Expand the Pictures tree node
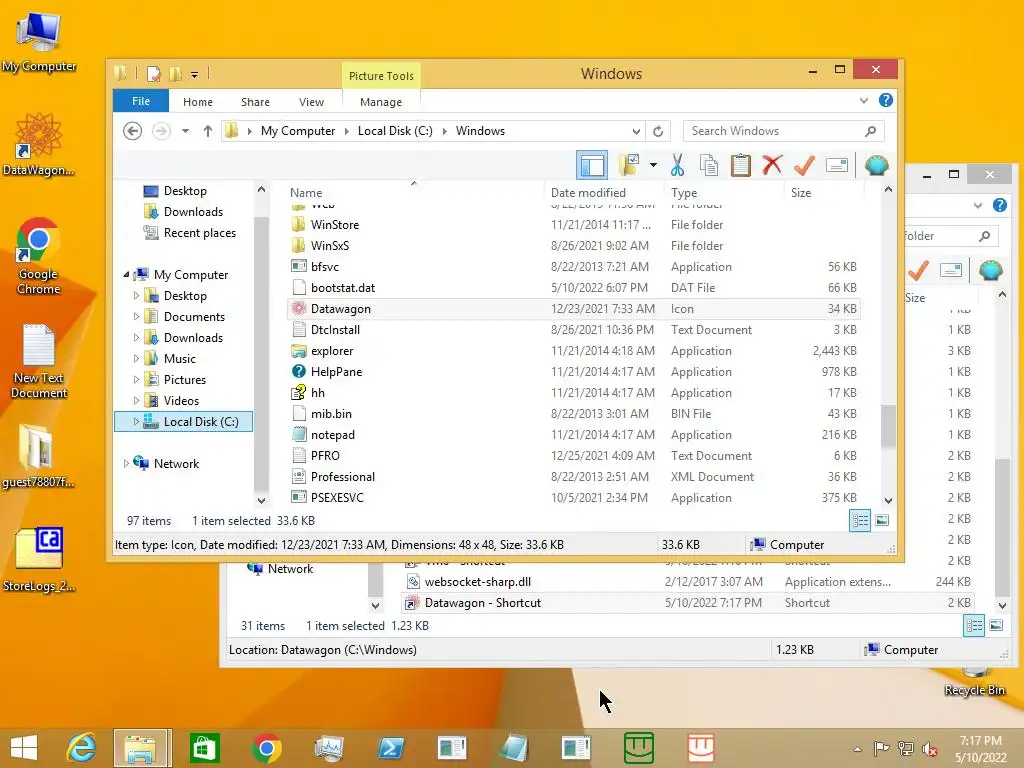 [136, 379]
